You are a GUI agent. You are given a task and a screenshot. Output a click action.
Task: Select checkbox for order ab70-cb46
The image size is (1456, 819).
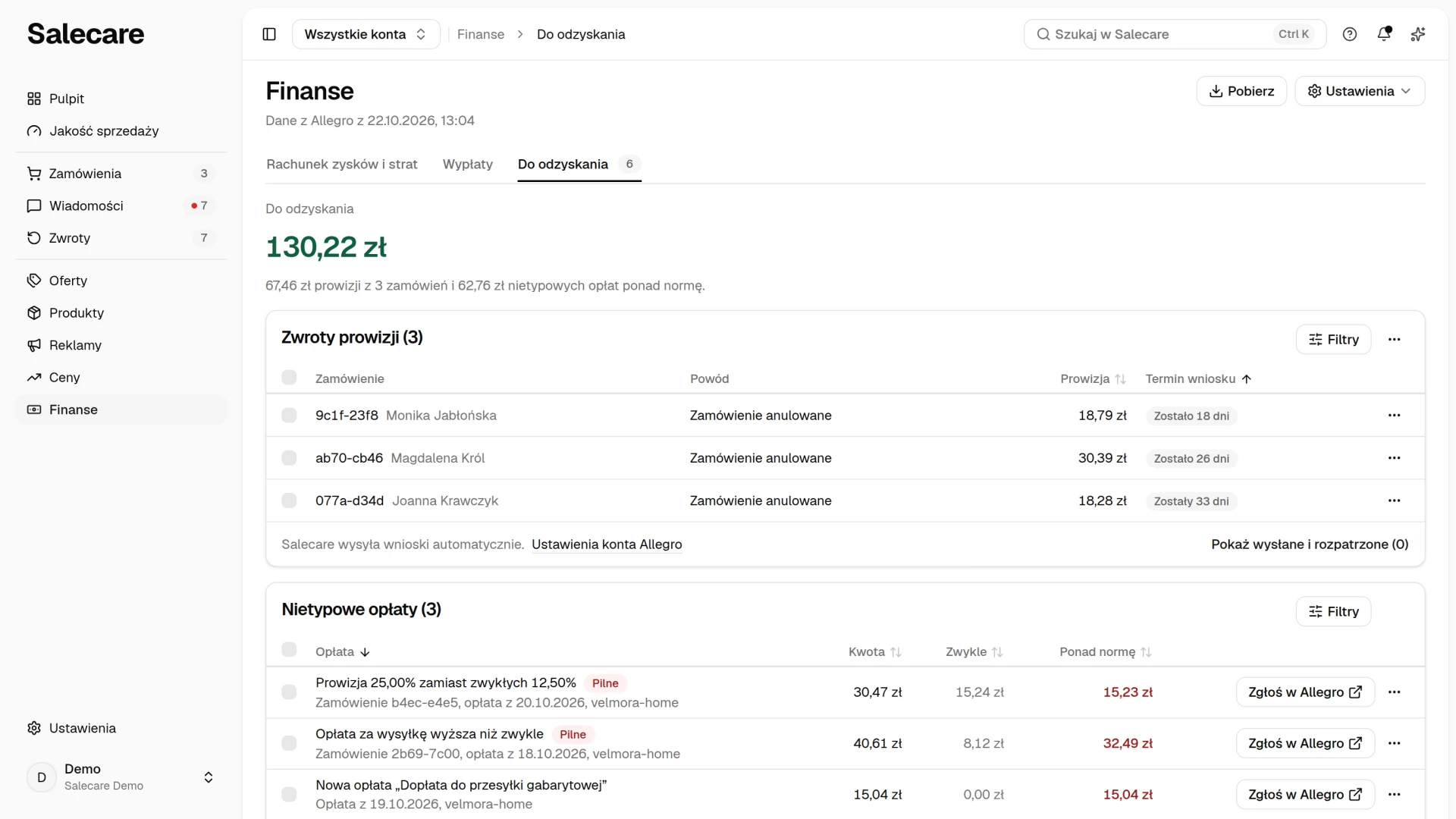tap(289, 458)
